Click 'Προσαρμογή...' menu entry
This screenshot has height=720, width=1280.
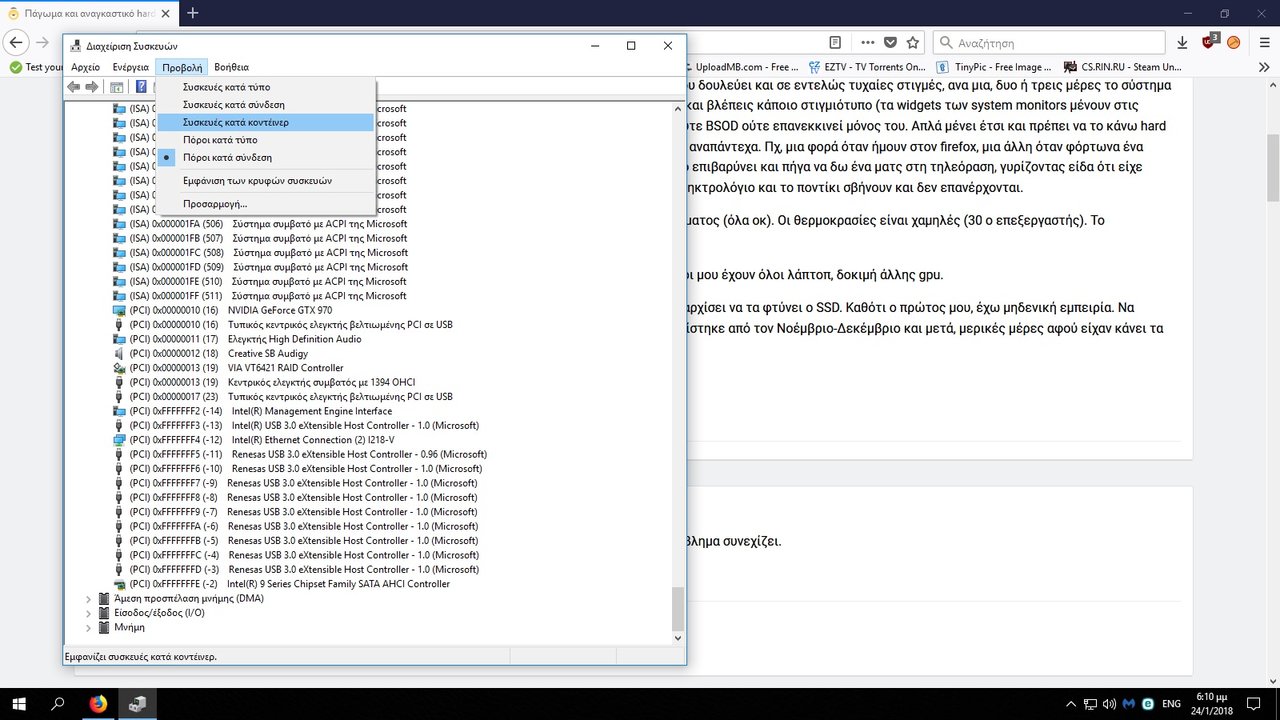[x=215, y=204]
